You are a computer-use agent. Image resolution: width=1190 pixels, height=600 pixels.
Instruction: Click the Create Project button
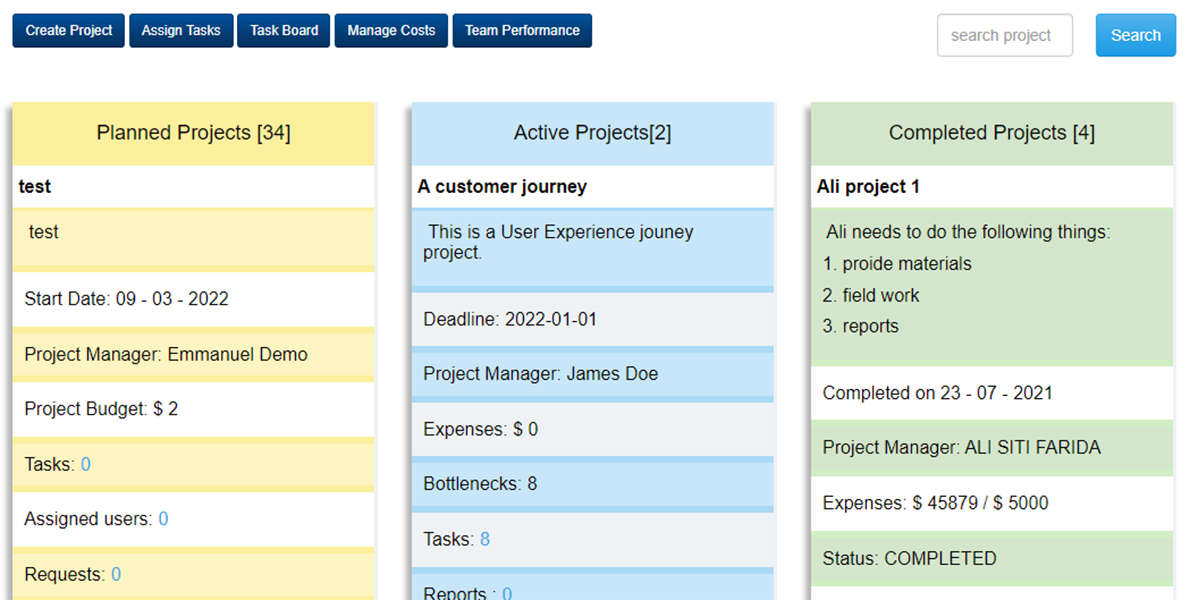pyautogui.click(x=67, y=30)
